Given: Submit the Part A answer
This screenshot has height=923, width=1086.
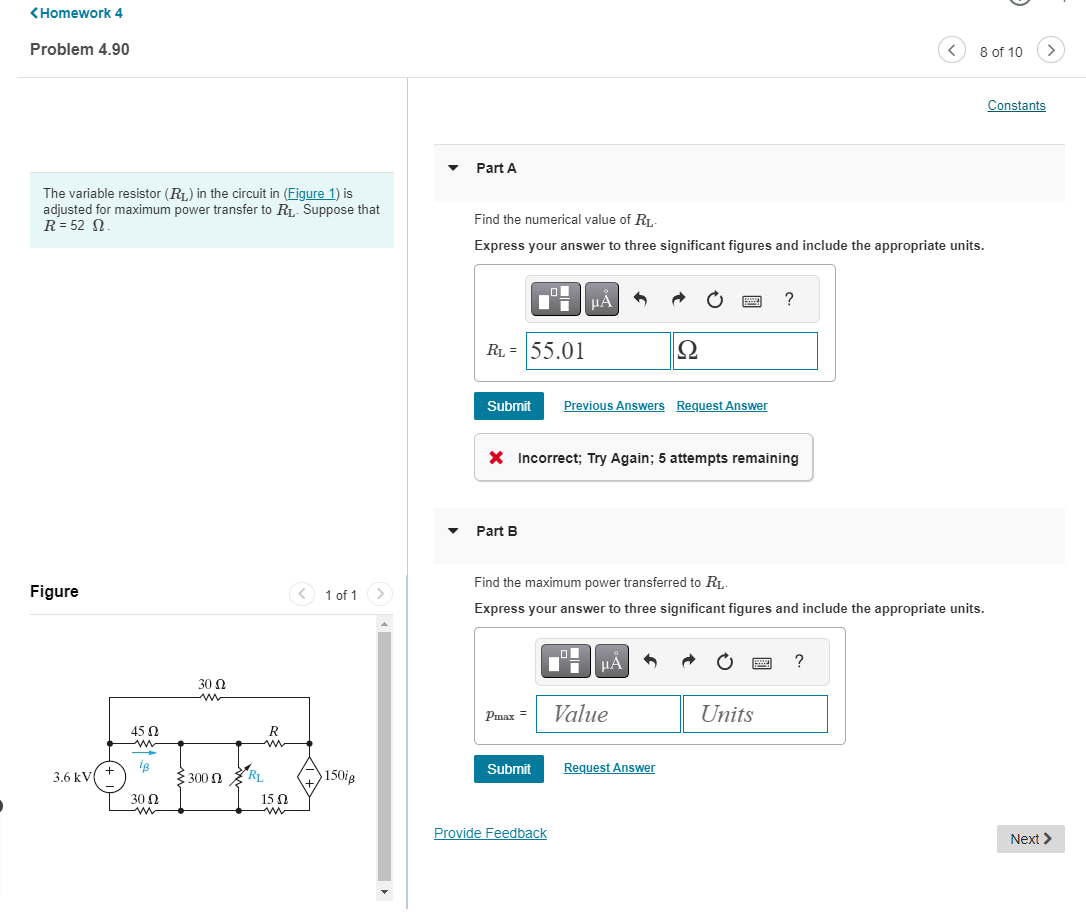Looking at the screenshot, I should coord(508,406).
